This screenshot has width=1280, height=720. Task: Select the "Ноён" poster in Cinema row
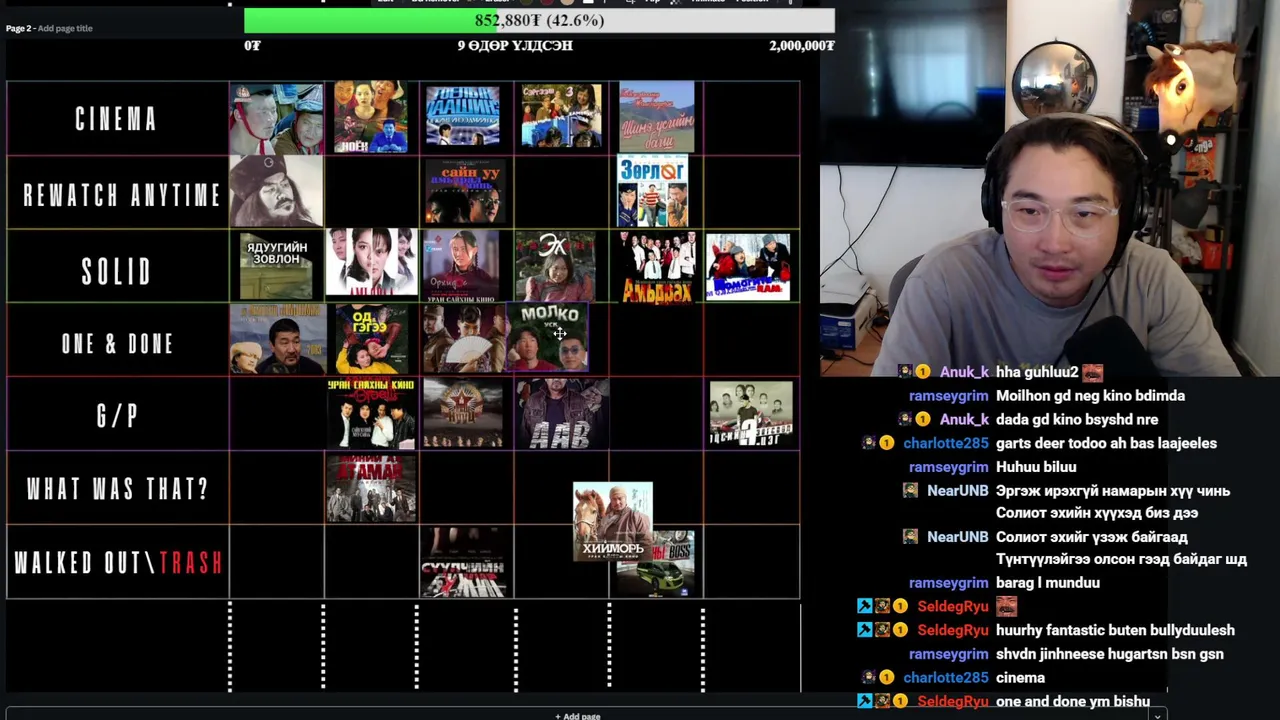click(x=371, y=117)
